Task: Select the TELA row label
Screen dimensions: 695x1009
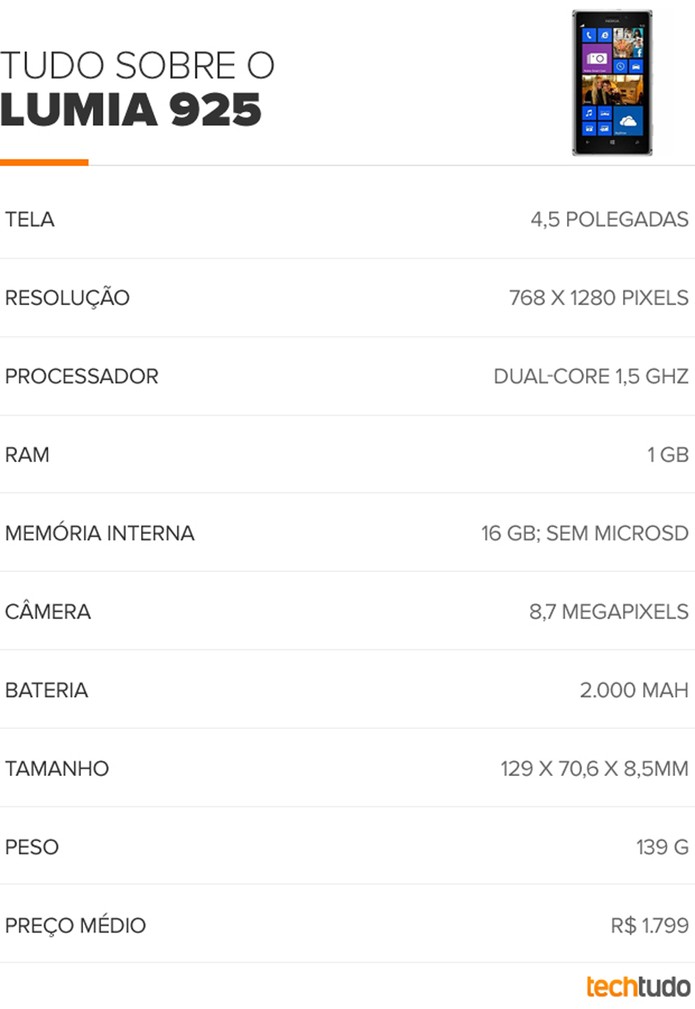Action: [x=30, y=219]
